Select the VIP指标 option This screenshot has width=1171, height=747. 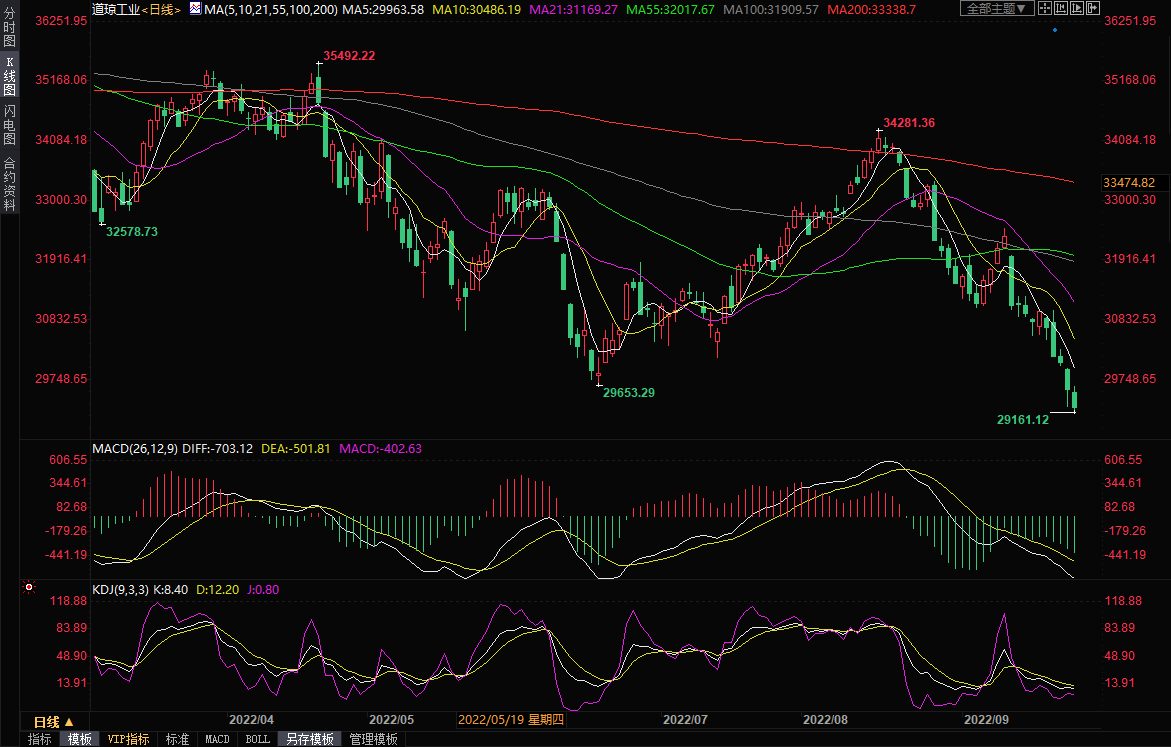[129, 739]
